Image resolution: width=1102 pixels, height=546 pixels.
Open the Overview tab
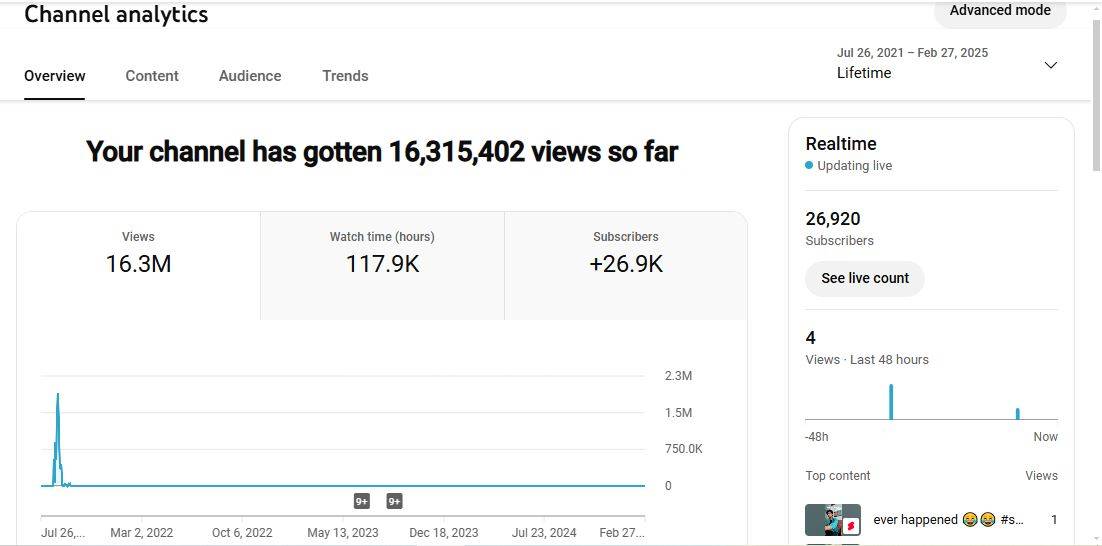coord(55,76)
